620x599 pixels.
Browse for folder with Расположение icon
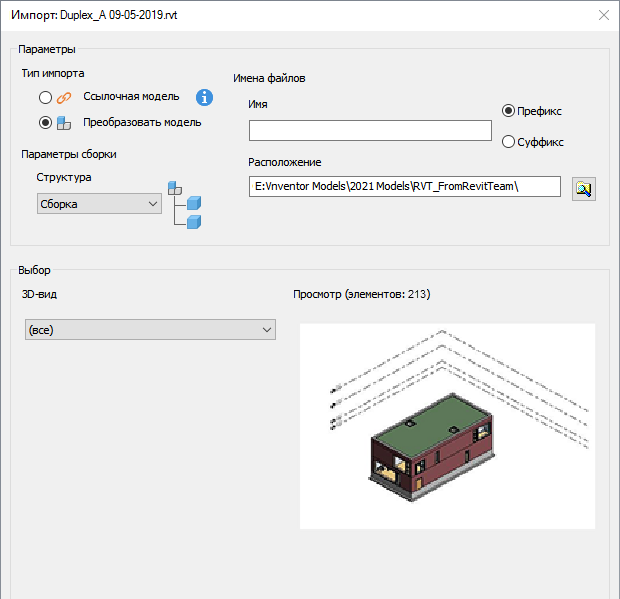[584, 189]
